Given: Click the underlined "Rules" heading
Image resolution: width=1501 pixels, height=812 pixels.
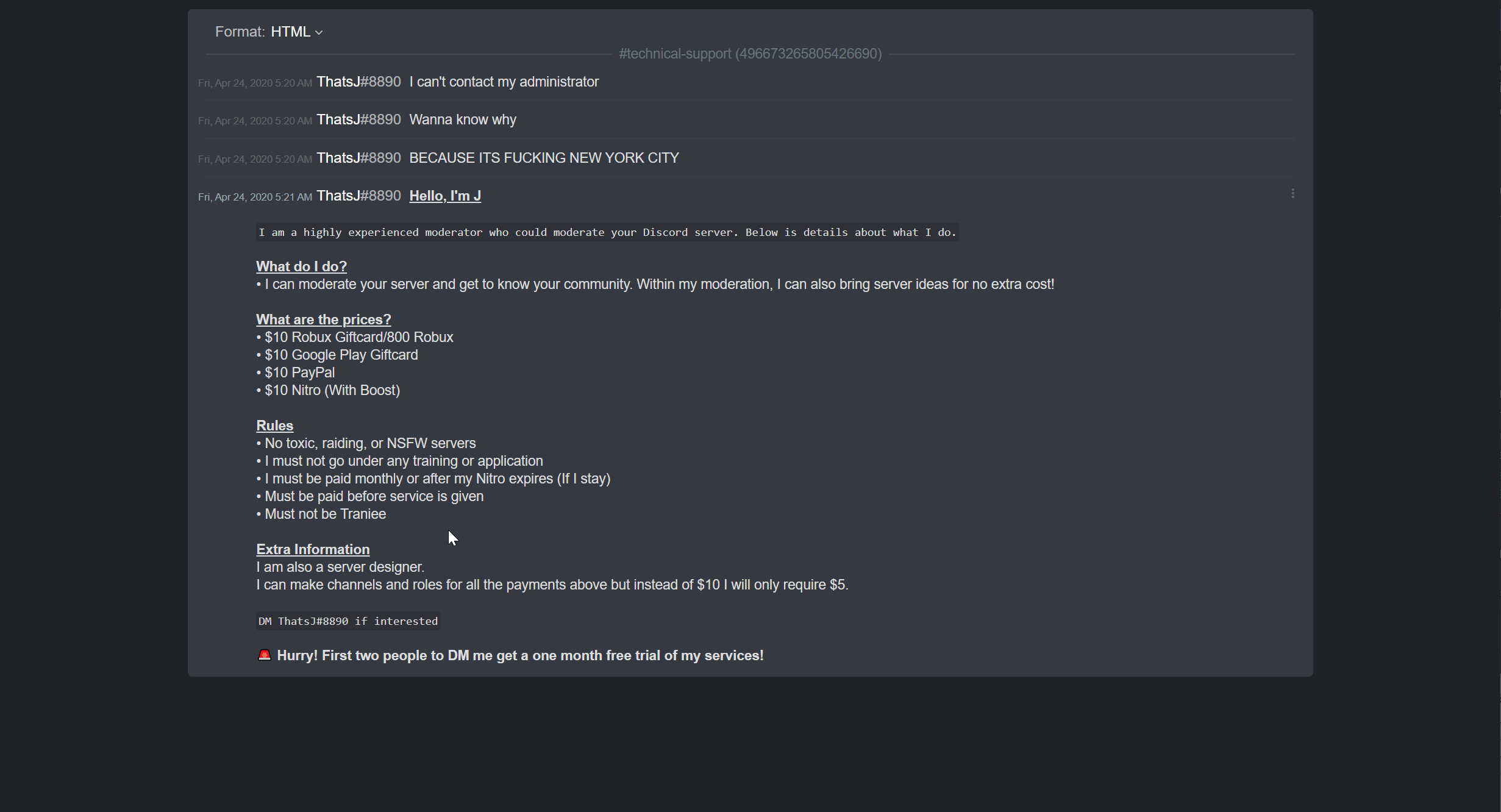Looking at the screenshot, I should (x=274, y=426).
